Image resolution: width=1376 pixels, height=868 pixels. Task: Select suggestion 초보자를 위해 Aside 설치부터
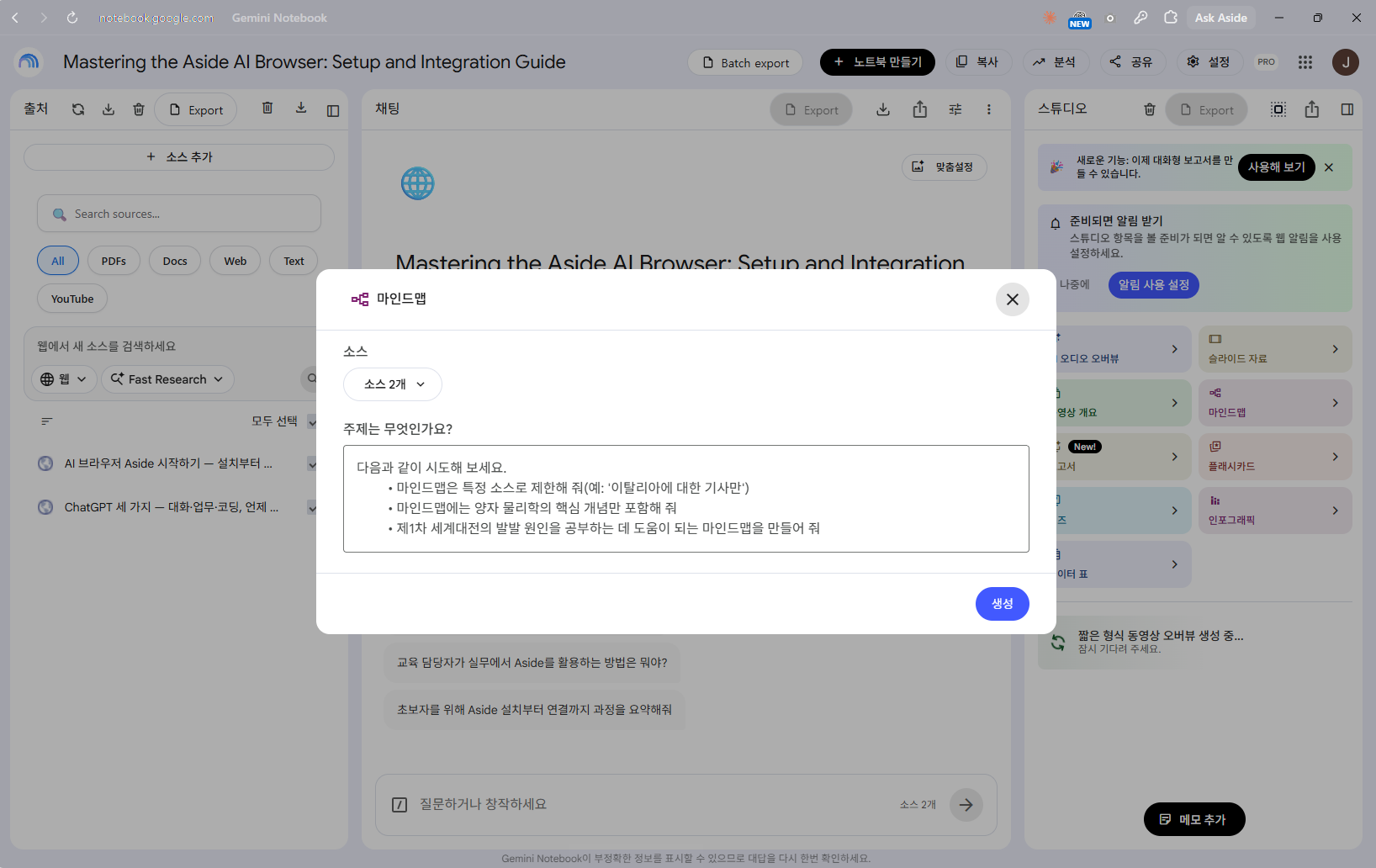tap(534, 710)
